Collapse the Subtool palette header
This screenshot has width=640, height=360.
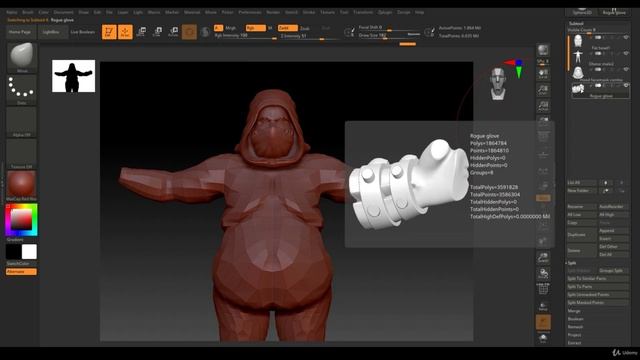[576, 24]
